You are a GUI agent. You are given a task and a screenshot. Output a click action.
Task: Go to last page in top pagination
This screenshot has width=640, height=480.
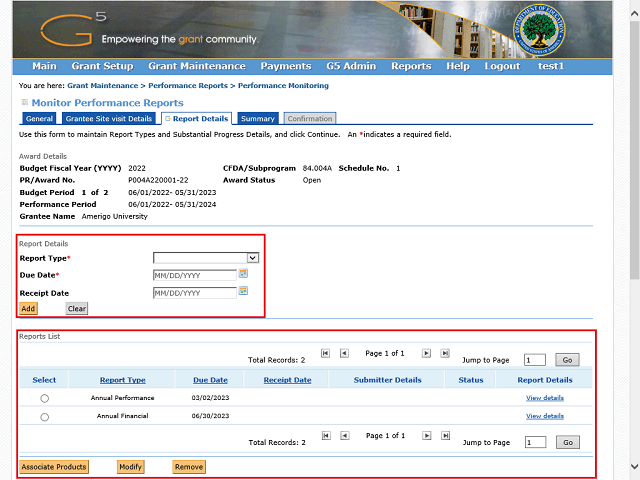(446, 353)
